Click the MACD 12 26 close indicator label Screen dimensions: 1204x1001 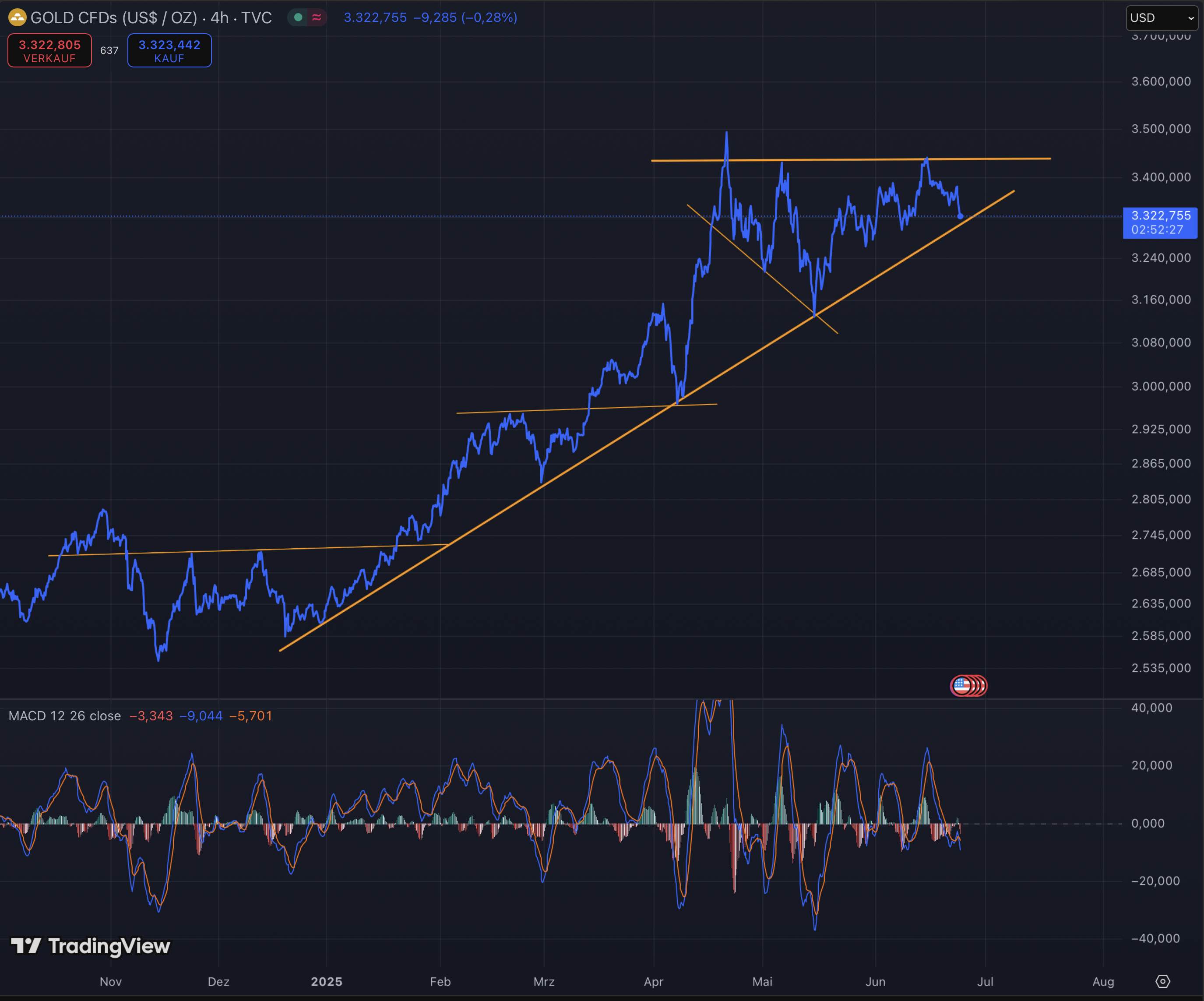(65, 716)
